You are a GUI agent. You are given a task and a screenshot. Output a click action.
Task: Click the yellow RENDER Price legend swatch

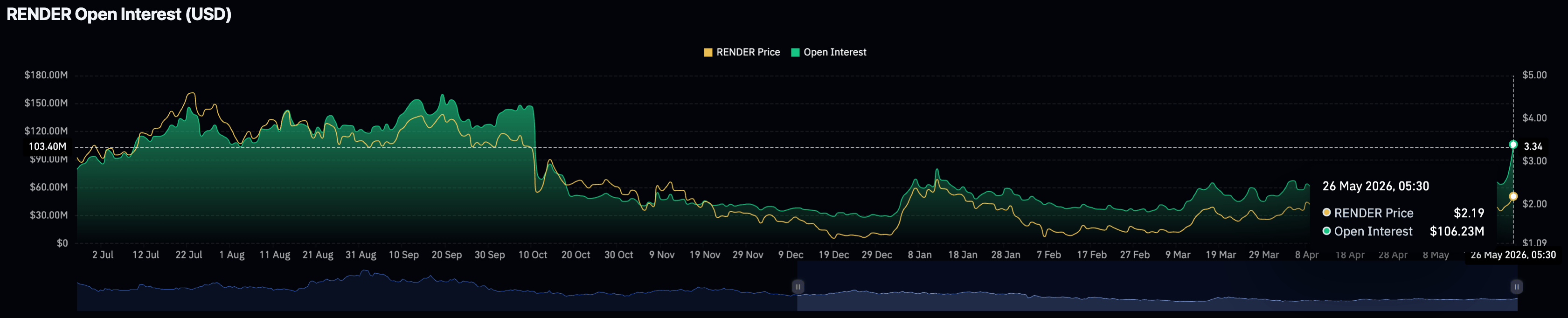708,52
